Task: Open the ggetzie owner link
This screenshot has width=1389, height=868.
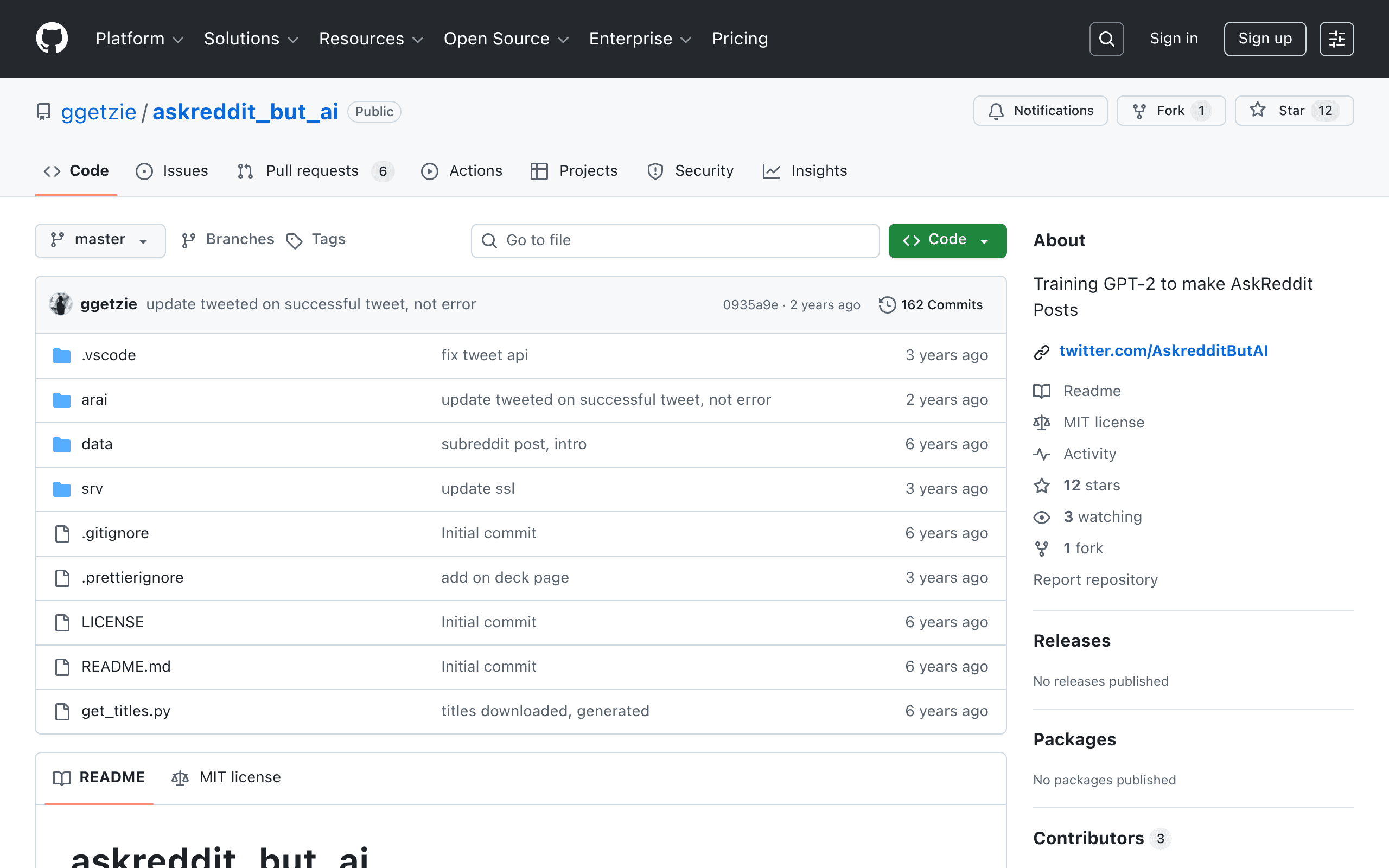Action: pos(99,112)
